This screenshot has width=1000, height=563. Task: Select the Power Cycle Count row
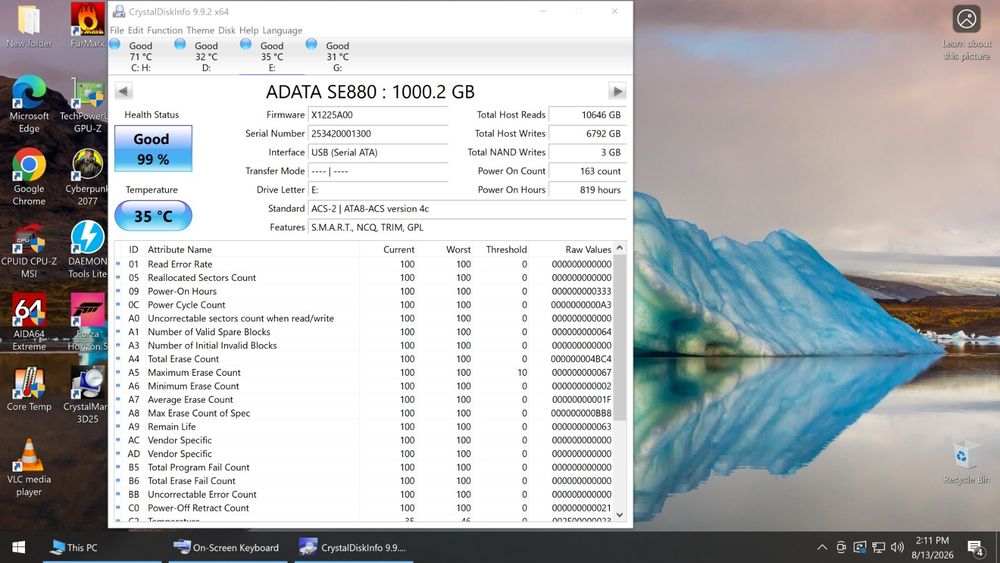364,305
